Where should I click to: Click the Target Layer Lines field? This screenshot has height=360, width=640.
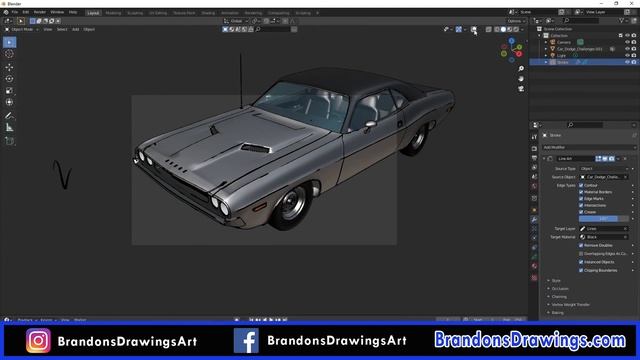coord(604,229)
